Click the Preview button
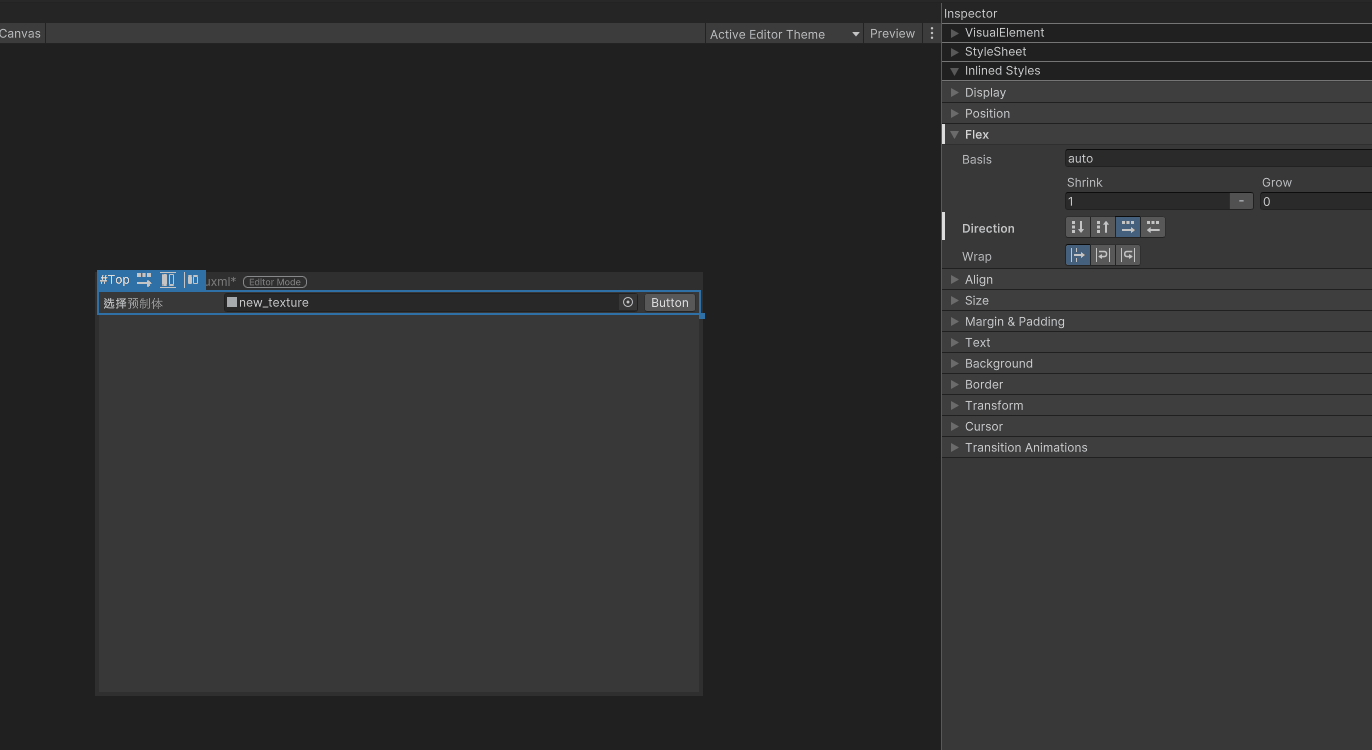1372x750 pixels. coord(892,33)
